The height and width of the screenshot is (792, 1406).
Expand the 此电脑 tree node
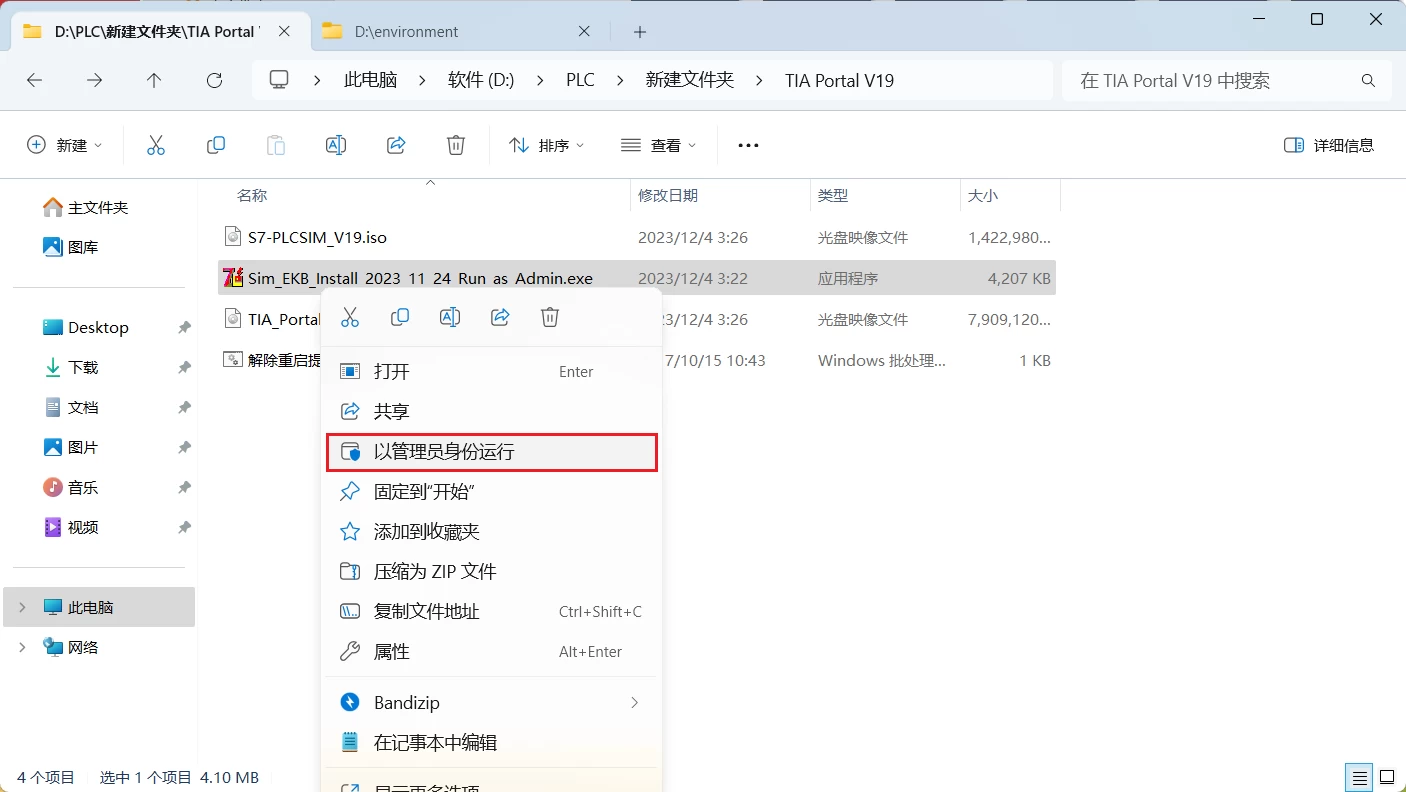point(22,607)
